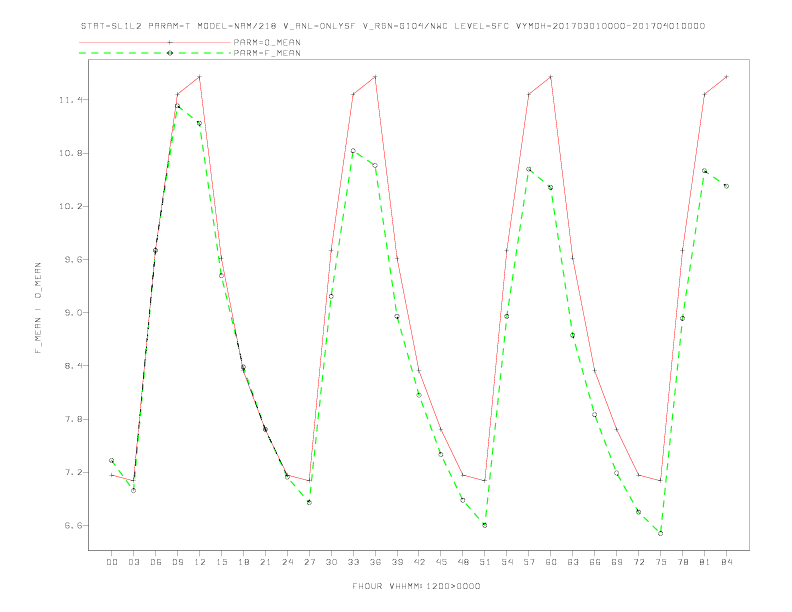The image size is (792, 612).
Task: Click x-axis tick label 63
Action: tap(573, 562)
